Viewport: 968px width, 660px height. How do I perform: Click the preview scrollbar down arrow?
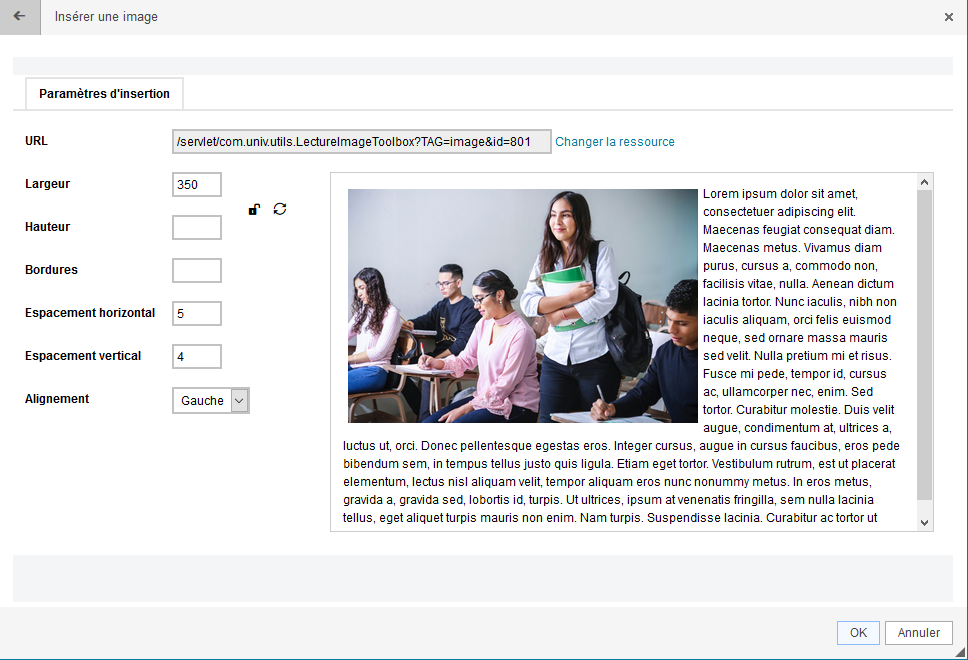coord(924,522)
